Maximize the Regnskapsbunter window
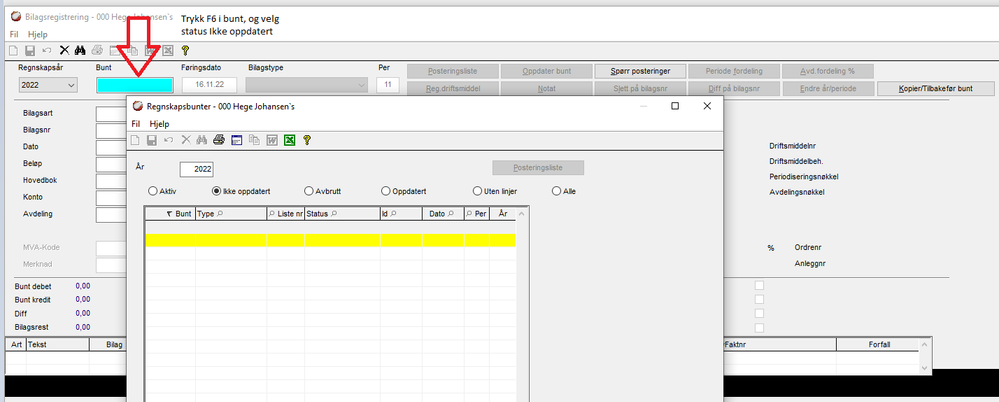The height and width of the screenshot is (402, 999). tap(675, 106)
